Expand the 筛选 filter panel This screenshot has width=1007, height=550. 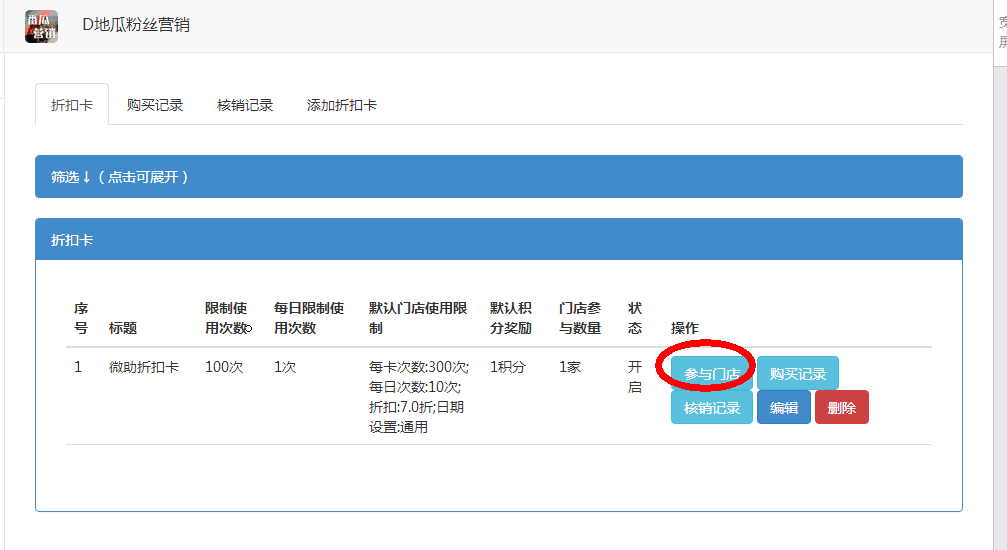pos(498,177)
